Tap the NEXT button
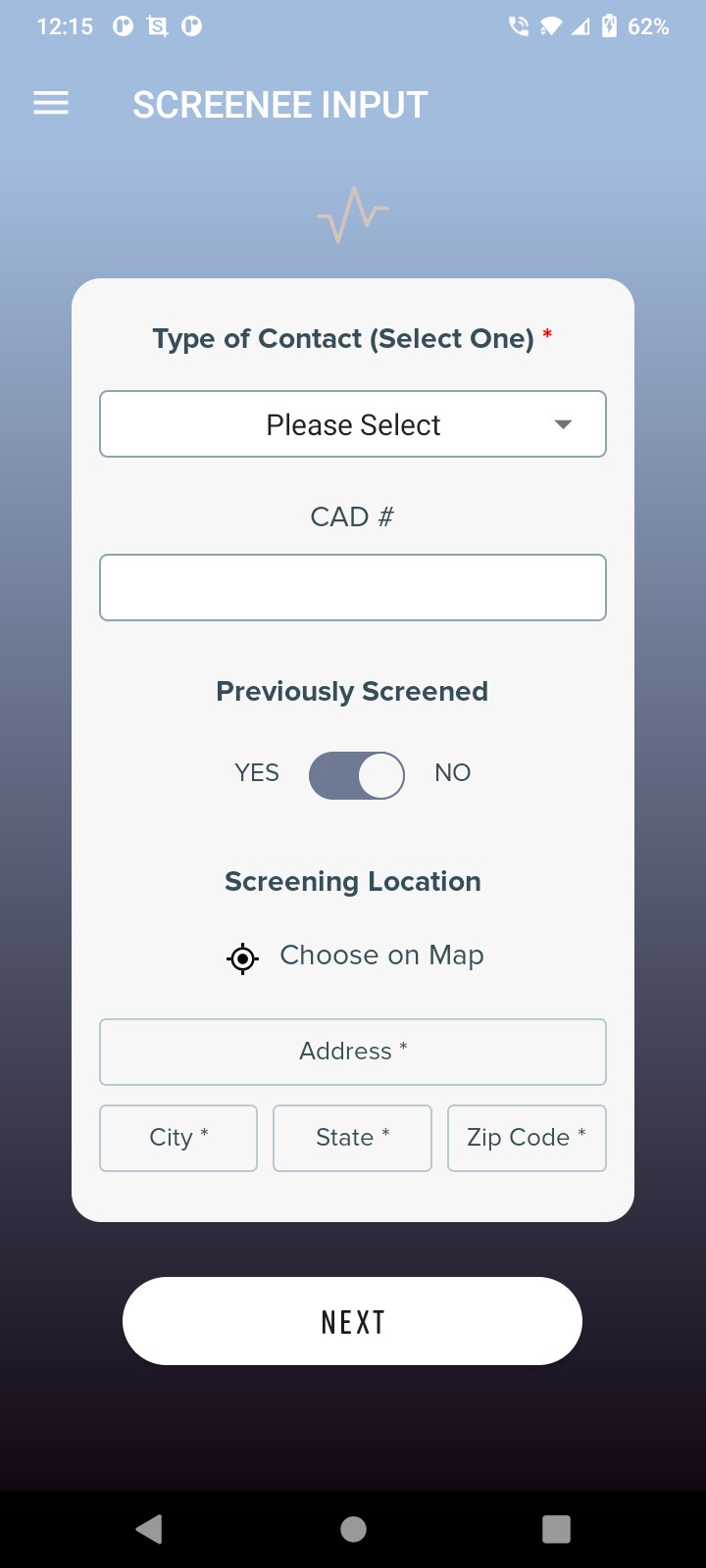The image size is (706, 1568). (352, 1321)
